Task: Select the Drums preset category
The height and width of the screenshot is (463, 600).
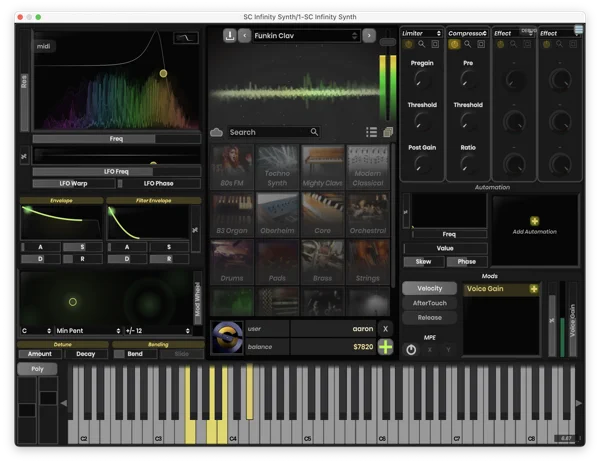Action: pyautogui.click(x=232, y=262)
